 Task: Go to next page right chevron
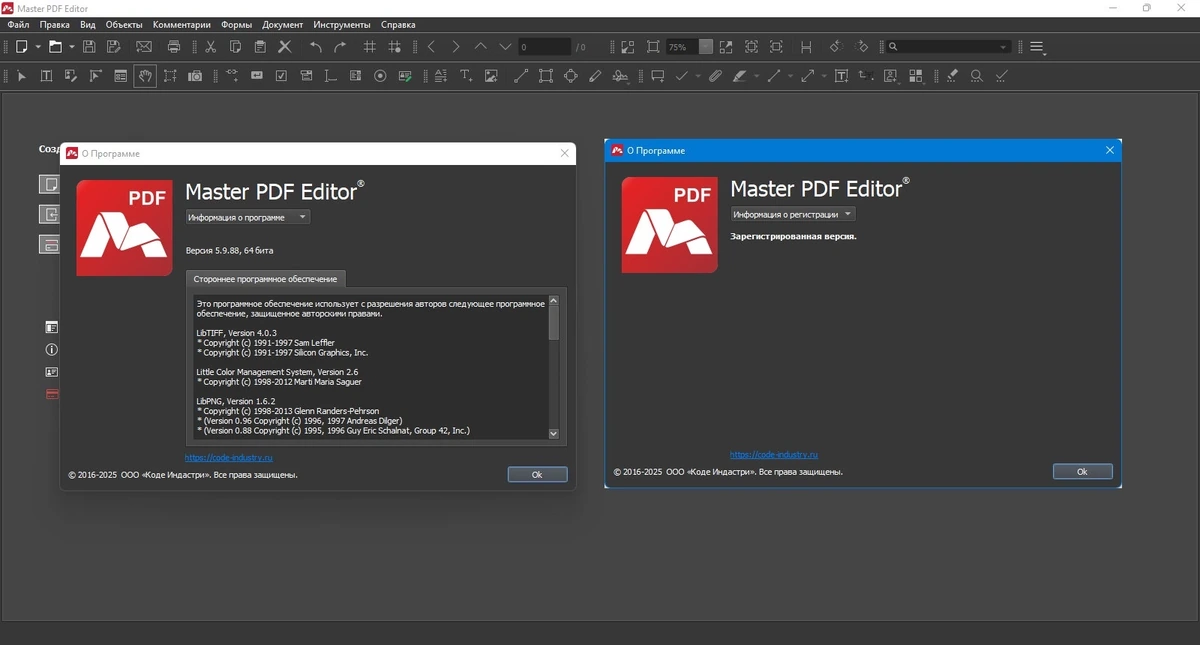click(456, 47)
